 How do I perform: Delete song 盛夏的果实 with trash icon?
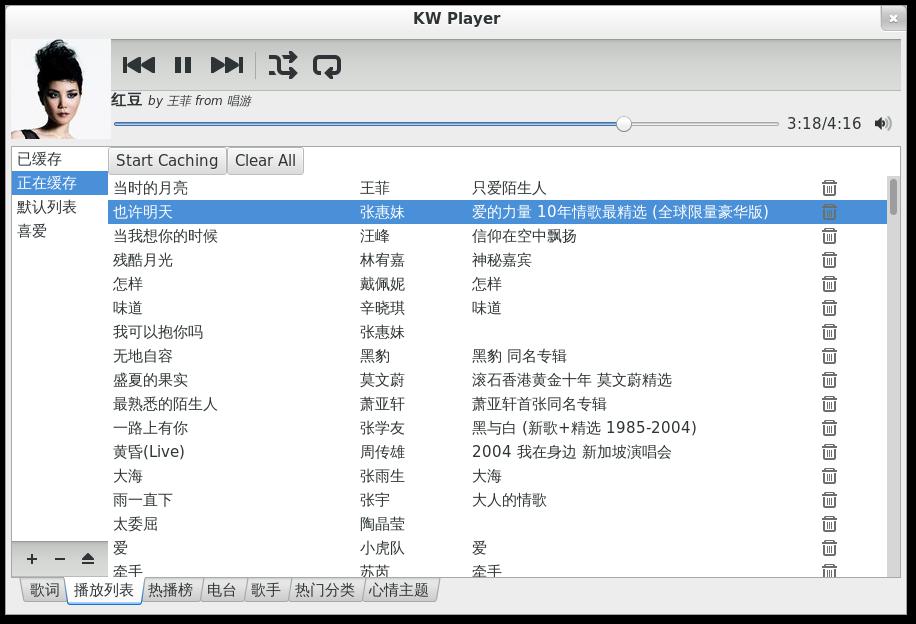point(829,380)
